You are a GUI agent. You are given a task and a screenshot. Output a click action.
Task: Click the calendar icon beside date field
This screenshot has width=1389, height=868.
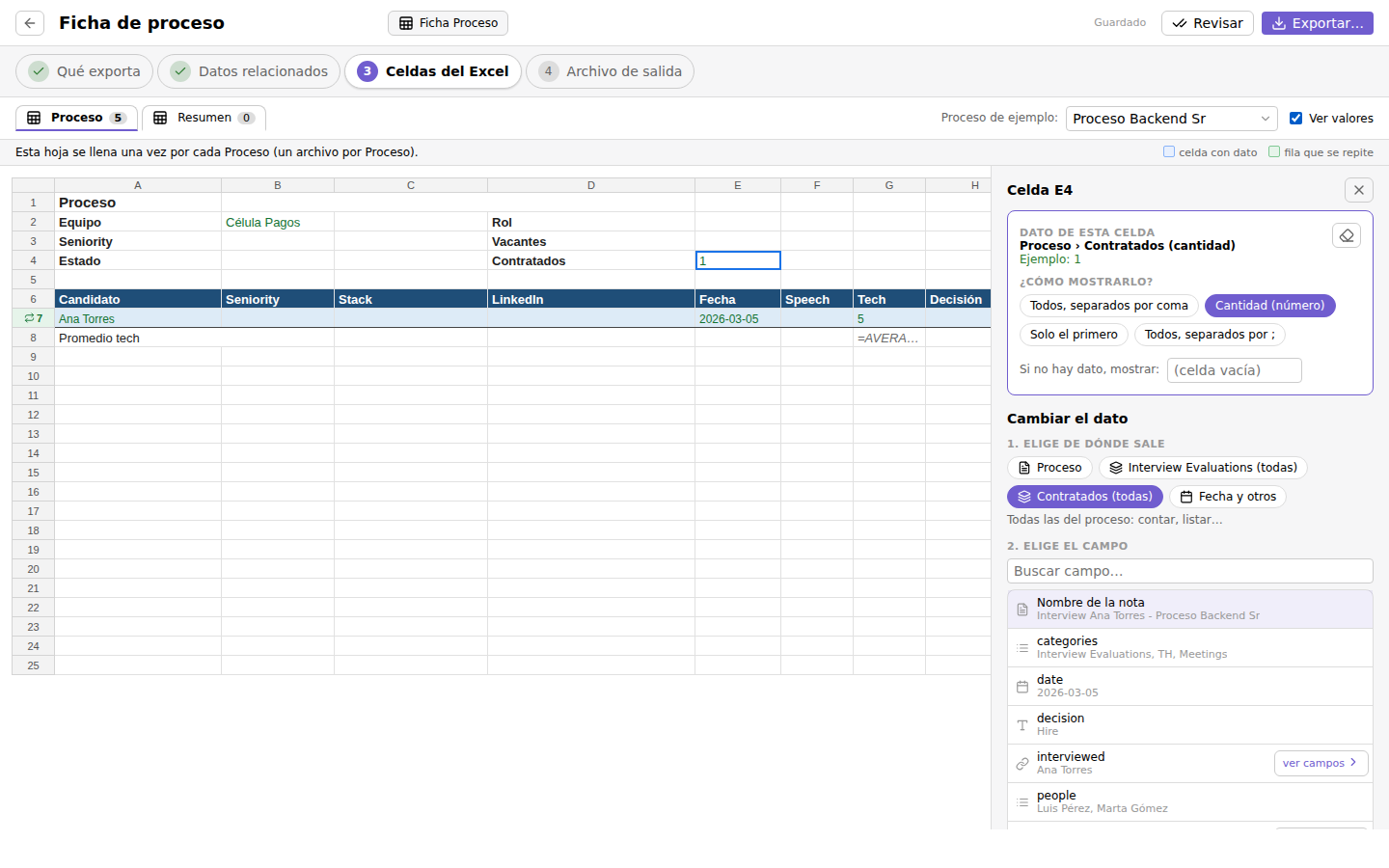(1022, 687)
